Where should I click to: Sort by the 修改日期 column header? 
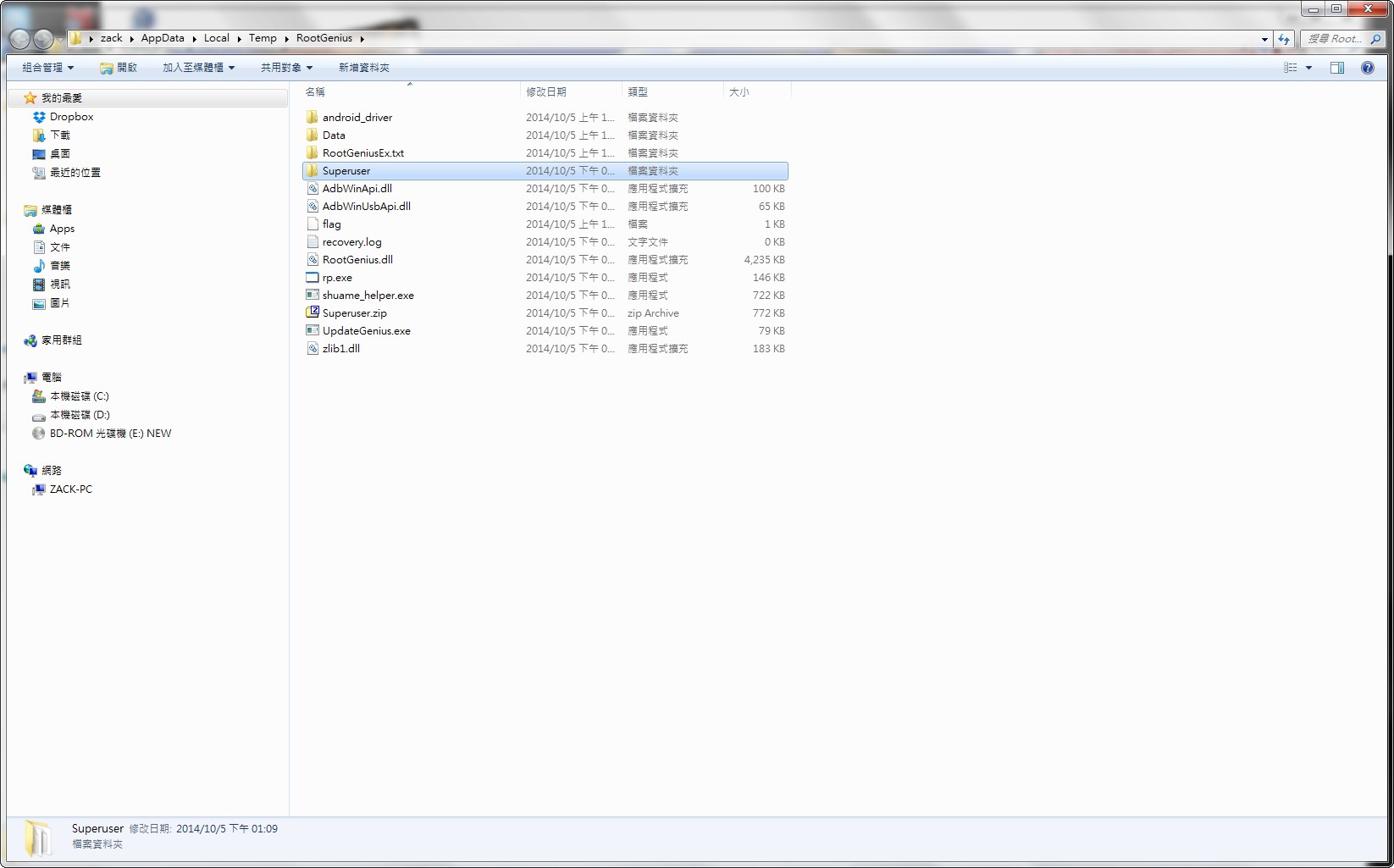572,91
